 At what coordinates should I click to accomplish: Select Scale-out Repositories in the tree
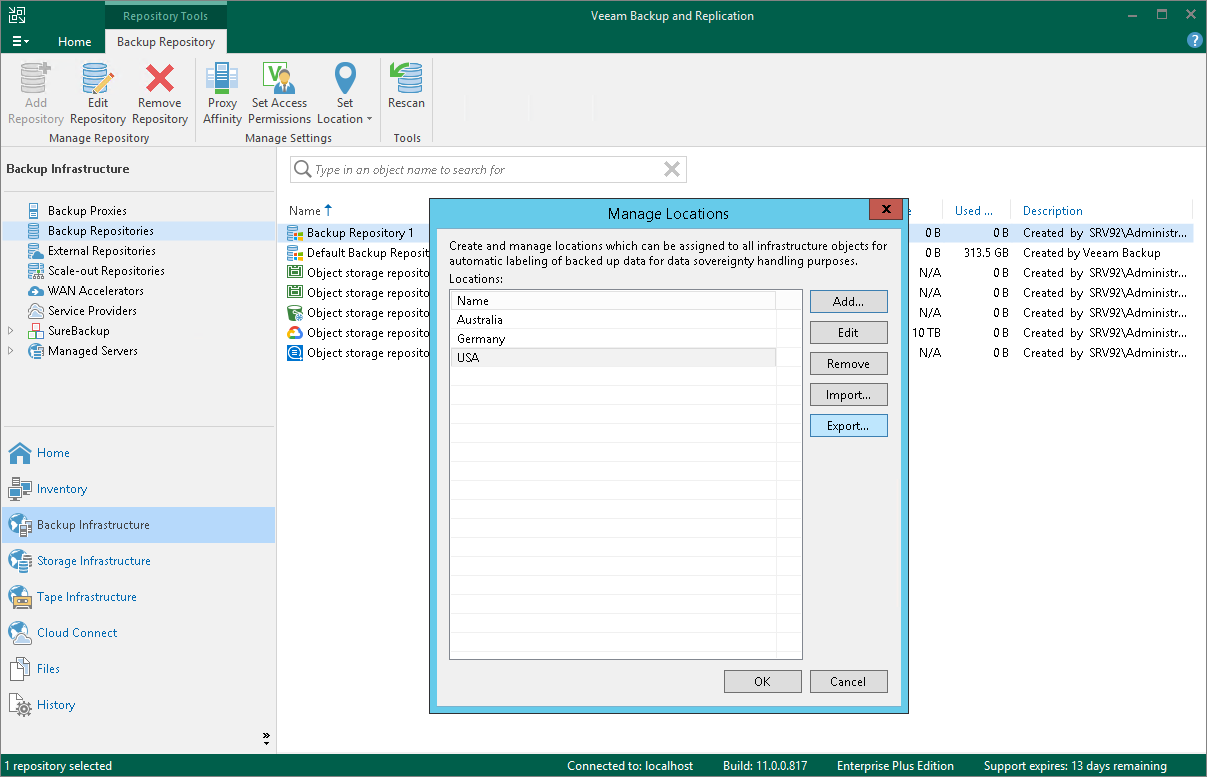pos(106,271)
